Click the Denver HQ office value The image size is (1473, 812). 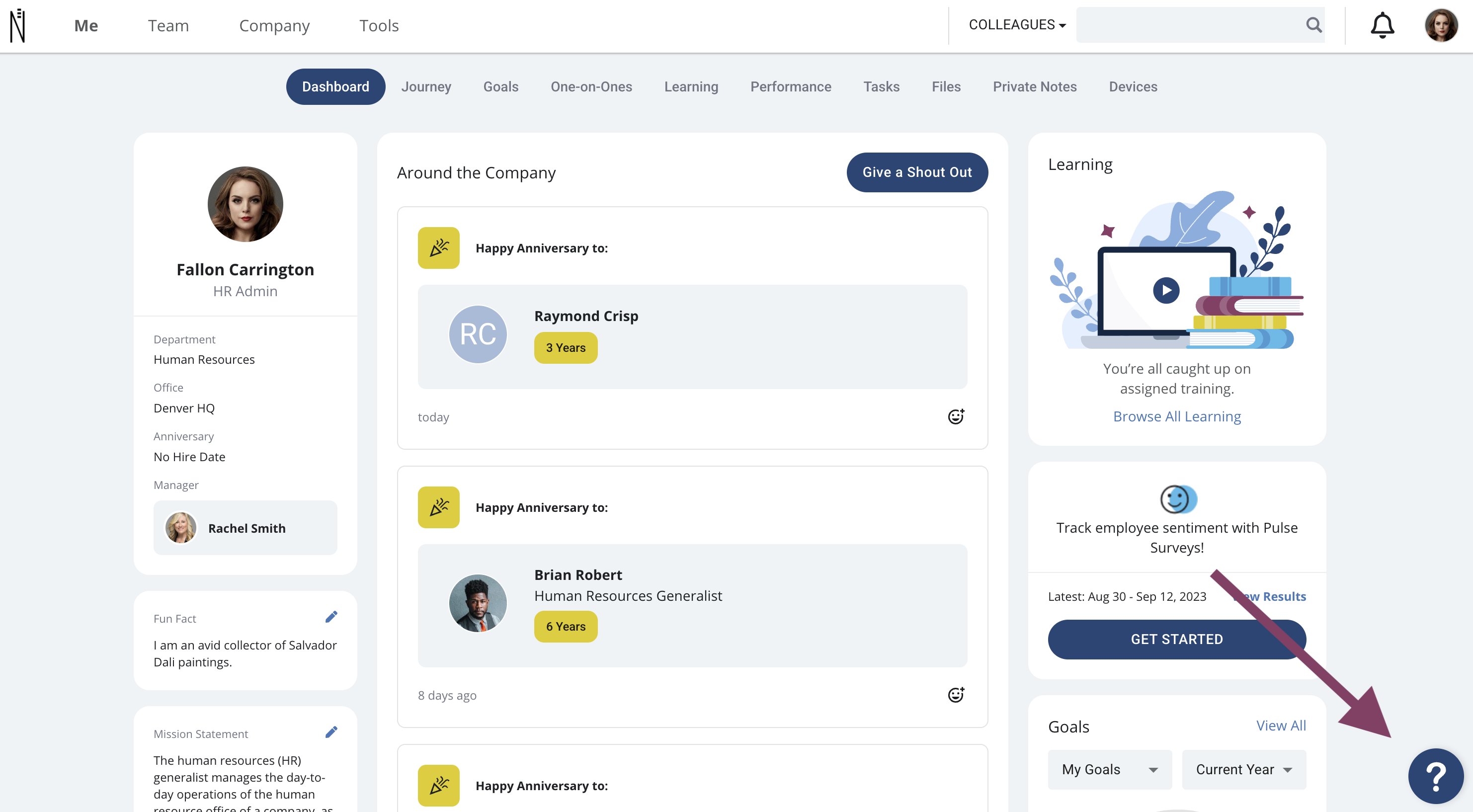[x=184, y=407]
